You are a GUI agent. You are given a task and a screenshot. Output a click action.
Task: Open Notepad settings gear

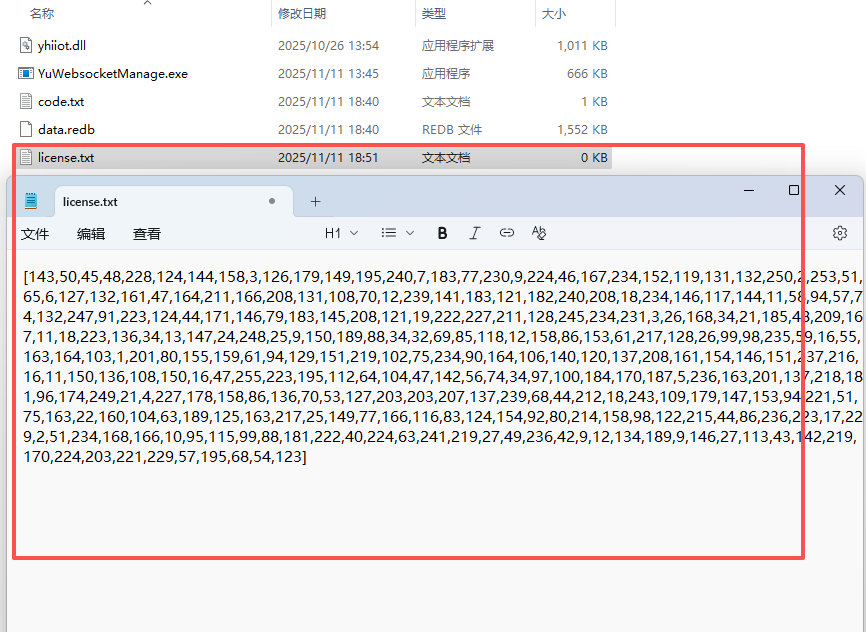pyautogui.click(x=840, y=233)
